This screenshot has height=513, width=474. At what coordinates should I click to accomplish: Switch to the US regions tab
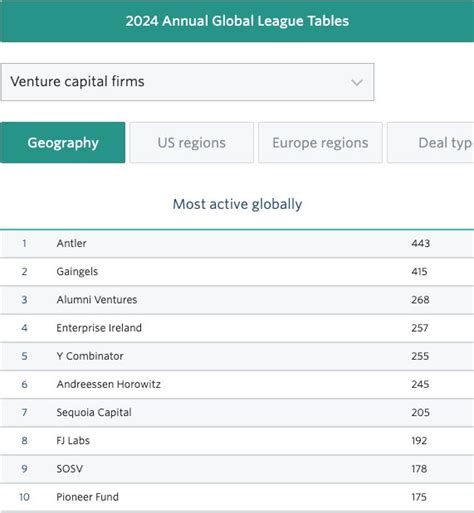(192, 143)
